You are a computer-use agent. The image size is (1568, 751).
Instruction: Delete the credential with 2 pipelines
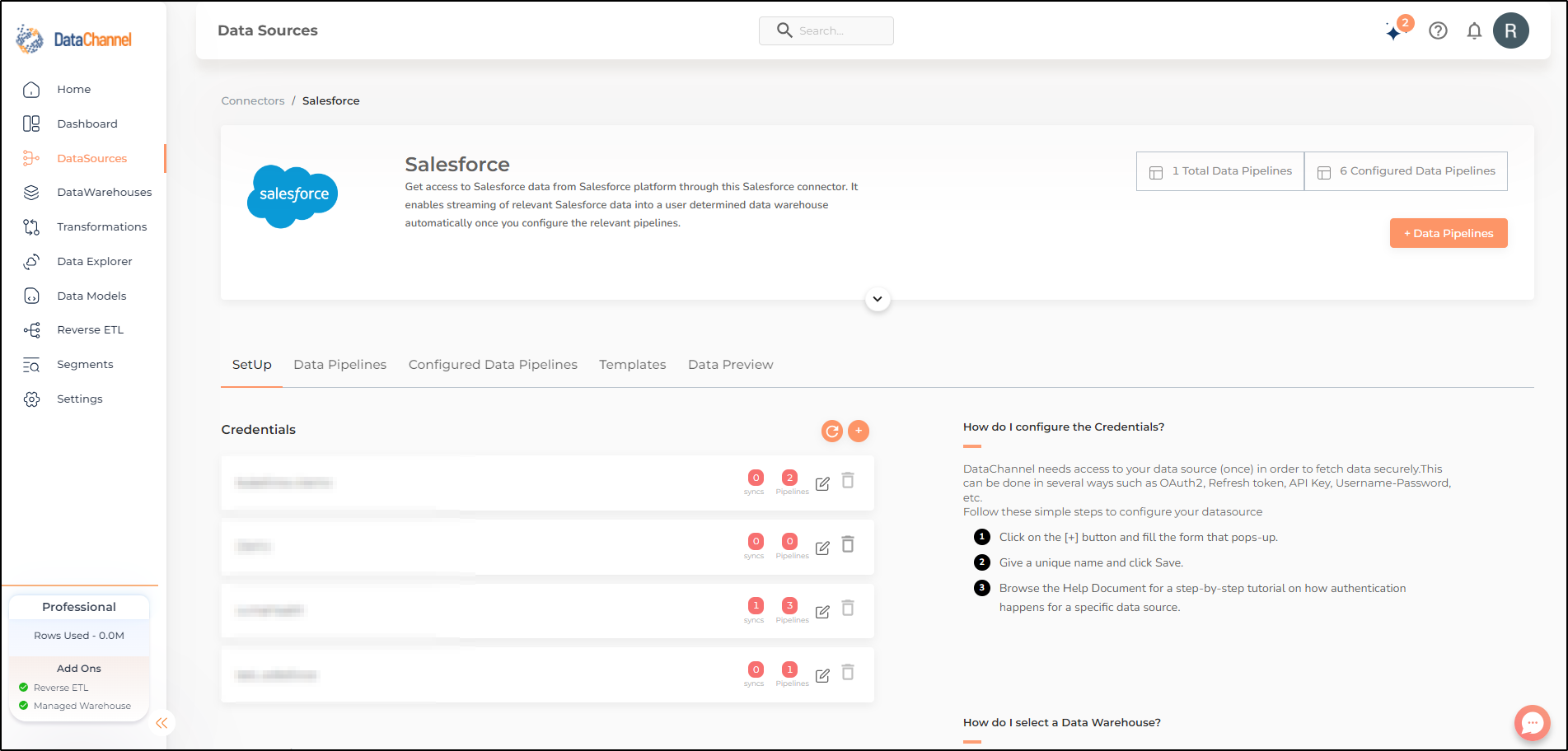click(848, 480)
